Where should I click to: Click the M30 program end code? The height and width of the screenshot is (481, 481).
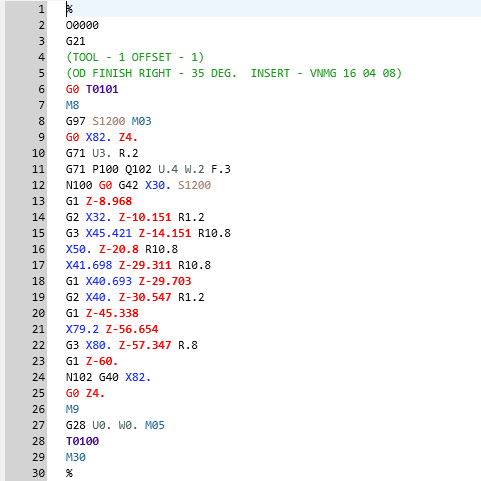pos(76,457)
